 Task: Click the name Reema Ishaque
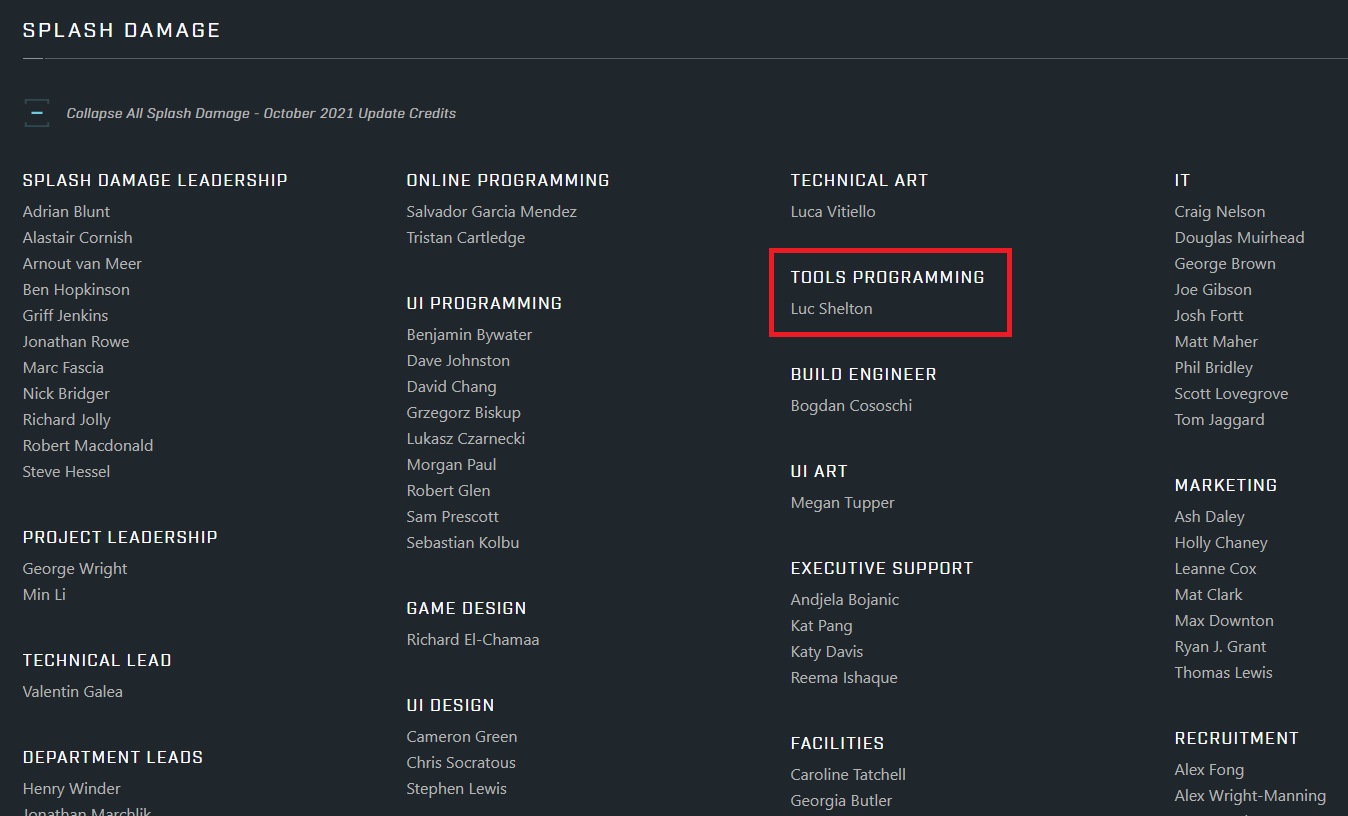pos(844,678)
